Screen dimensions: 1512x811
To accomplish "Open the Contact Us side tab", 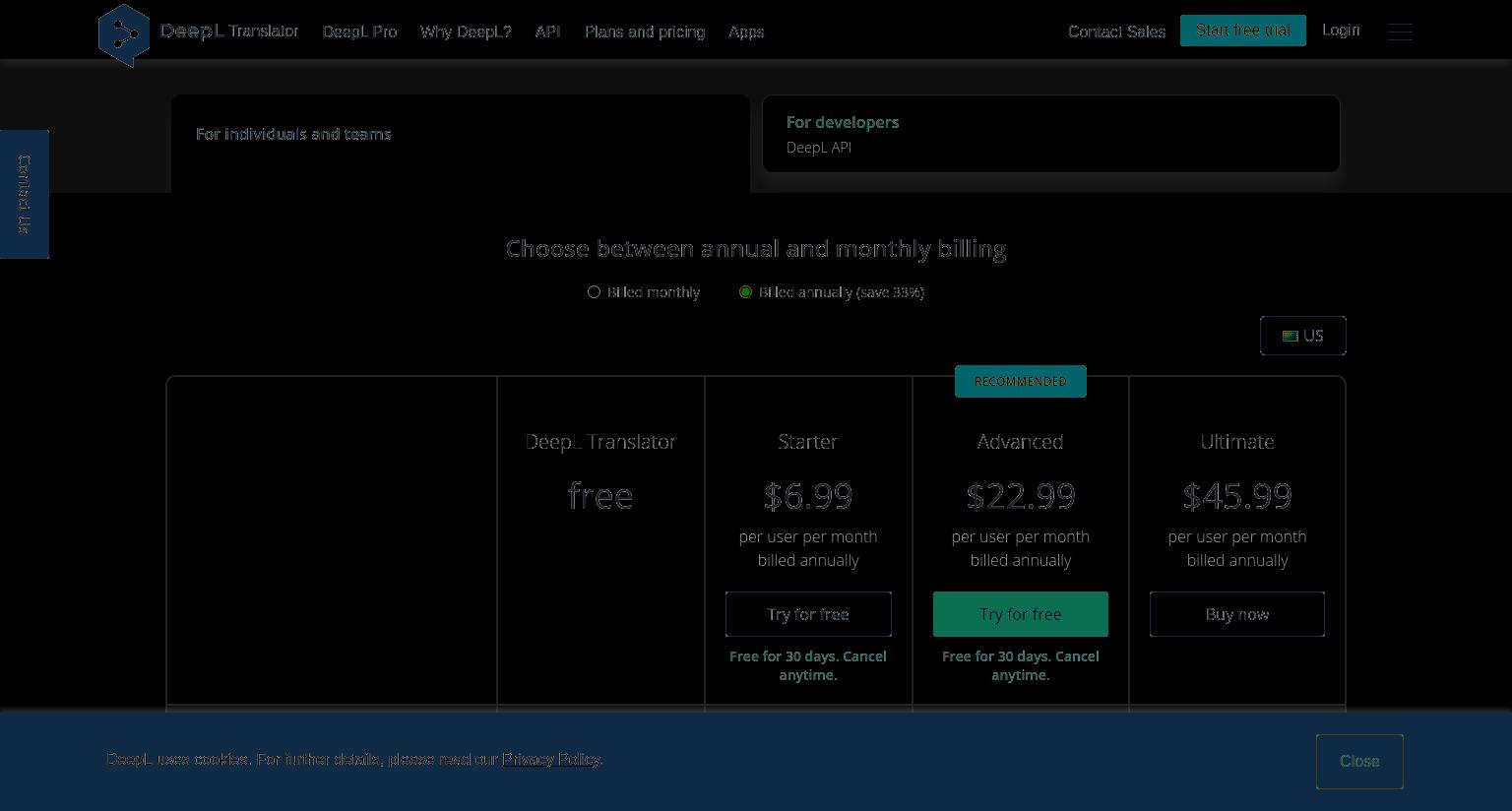I will point(25,194).
